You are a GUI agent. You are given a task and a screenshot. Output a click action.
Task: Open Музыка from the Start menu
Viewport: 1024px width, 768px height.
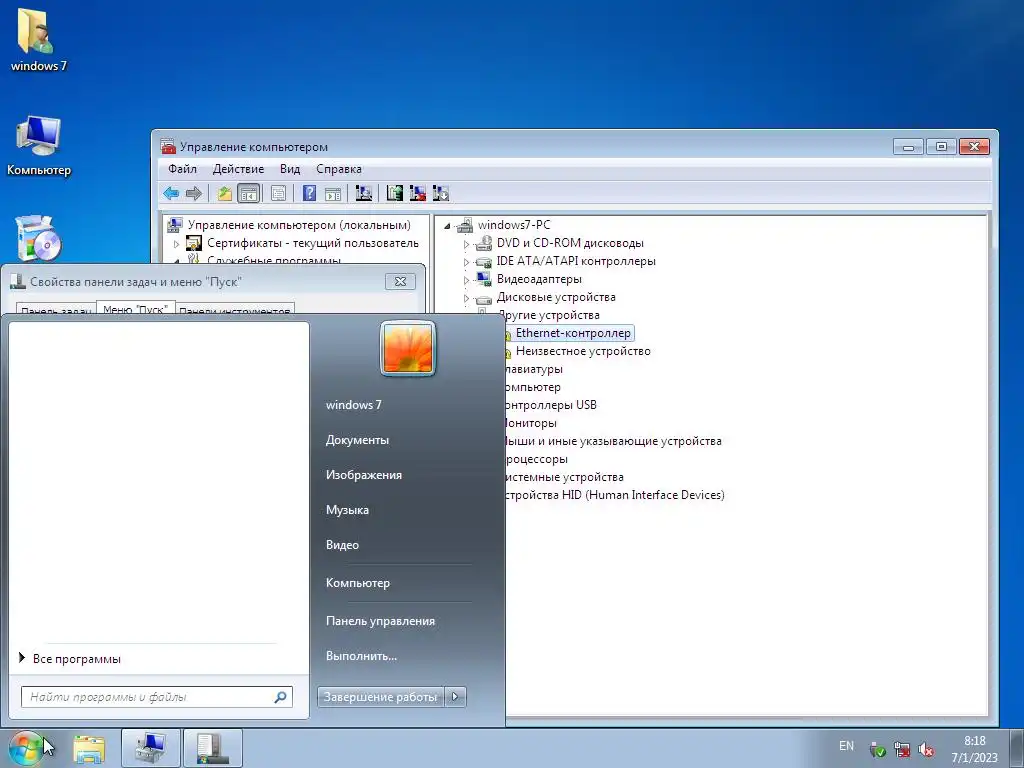347,510
